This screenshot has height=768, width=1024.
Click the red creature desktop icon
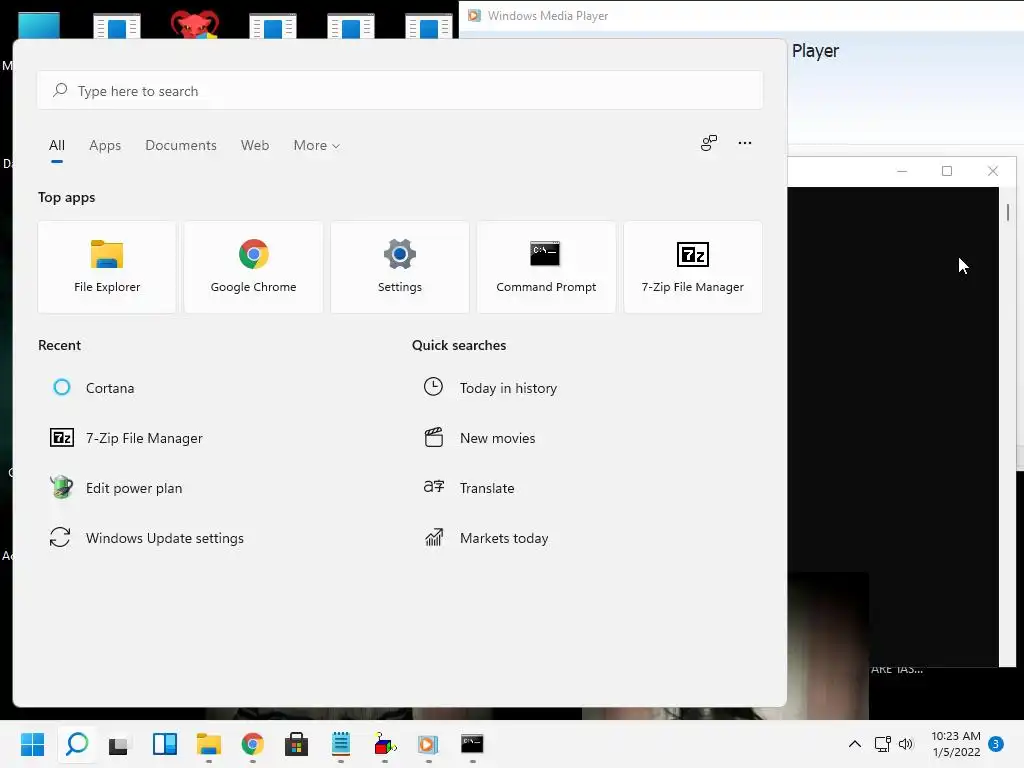coord(195,24)
